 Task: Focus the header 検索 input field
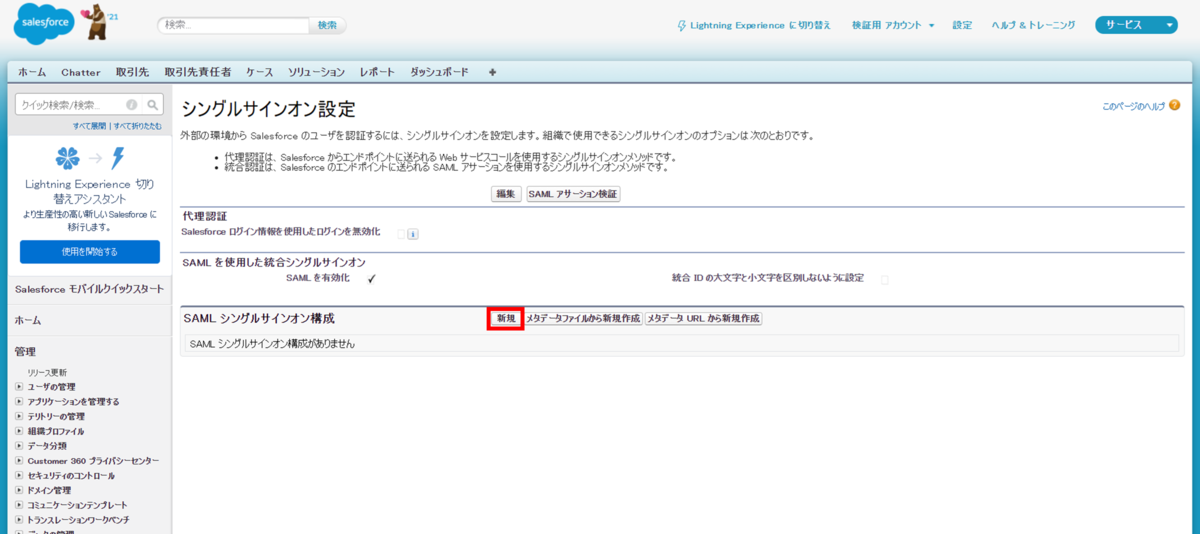coord(232,25)
